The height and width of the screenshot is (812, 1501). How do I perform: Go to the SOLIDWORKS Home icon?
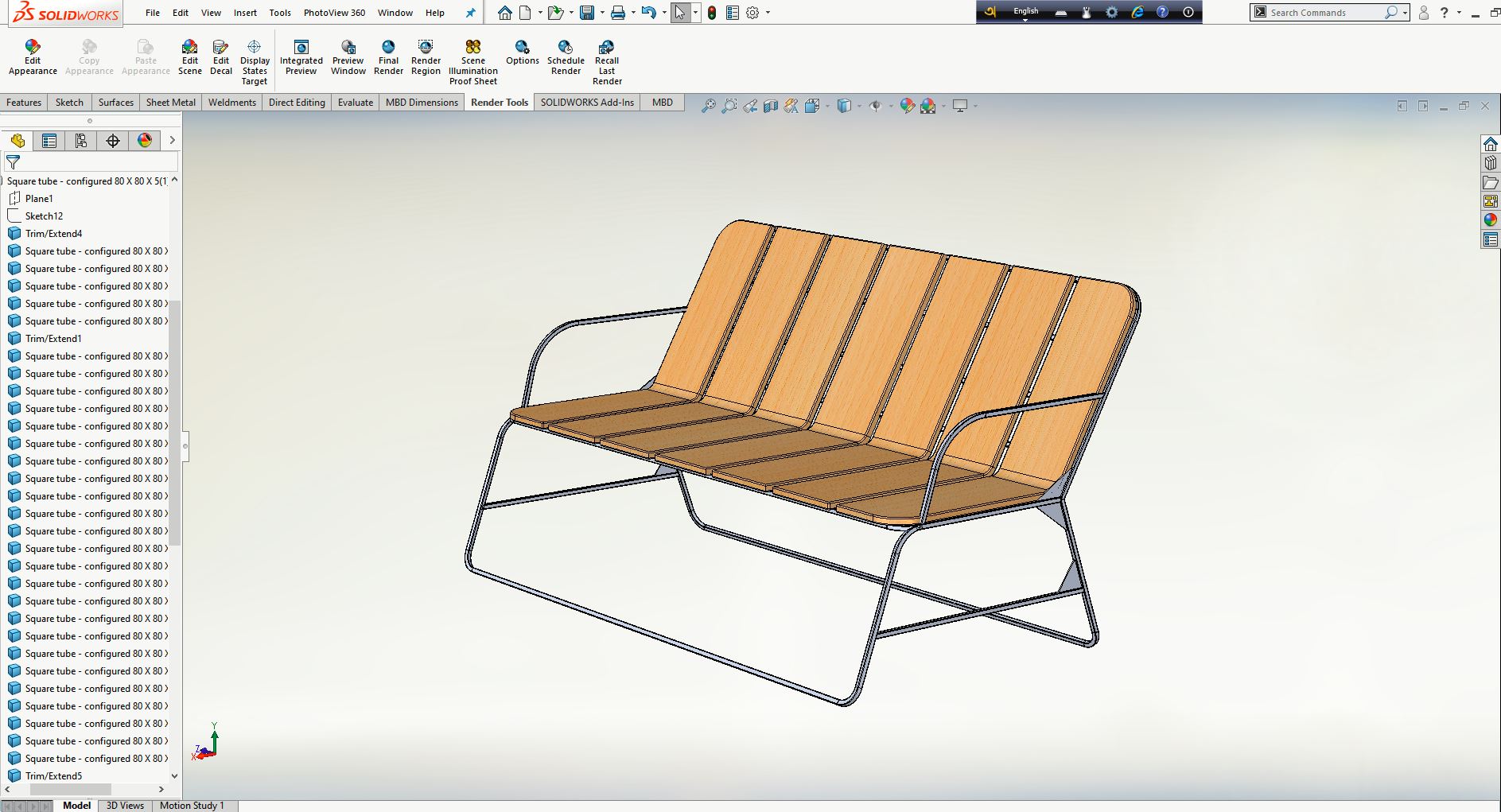(505, 13)
